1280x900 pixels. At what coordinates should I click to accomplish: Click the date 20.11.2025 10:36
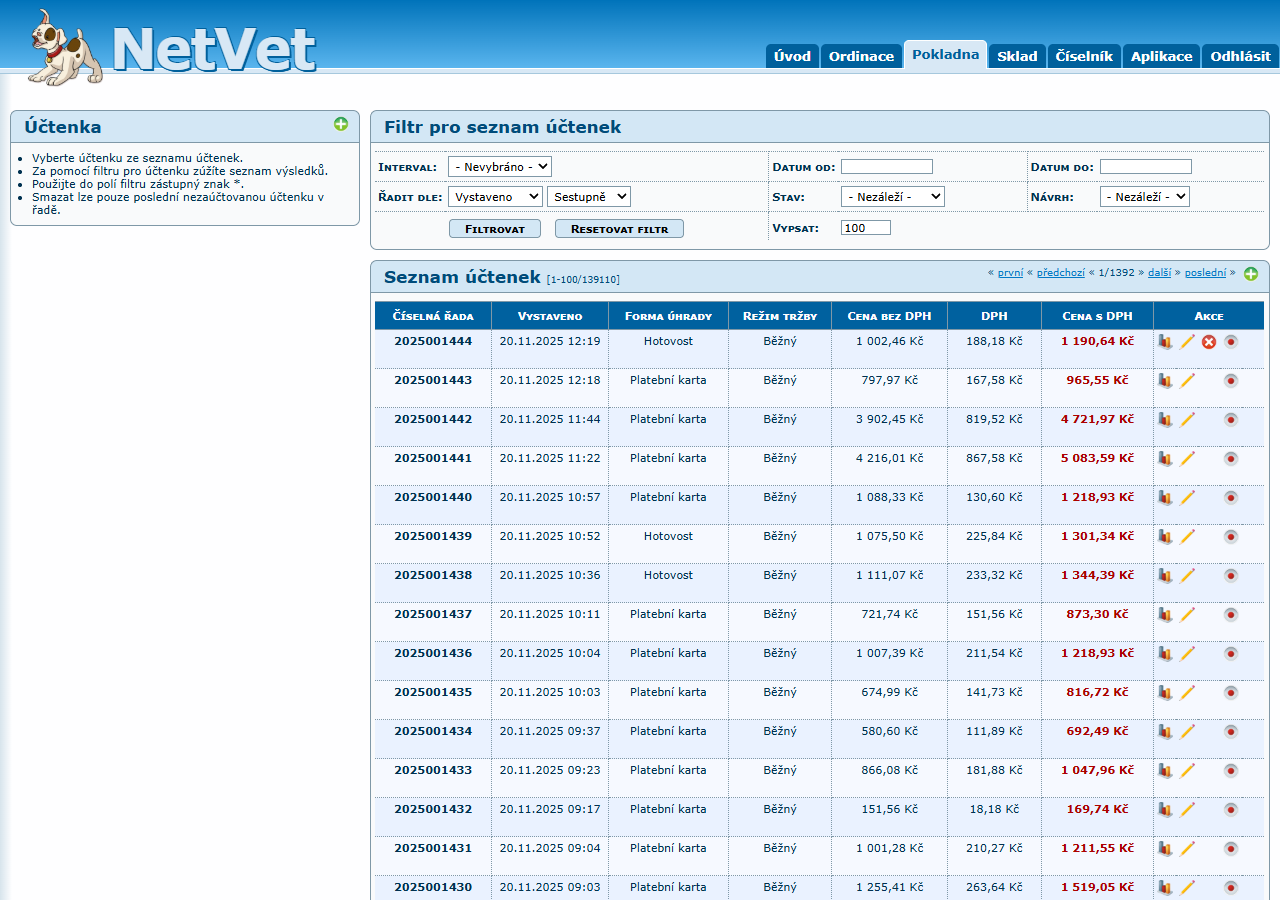pos(550,575)
